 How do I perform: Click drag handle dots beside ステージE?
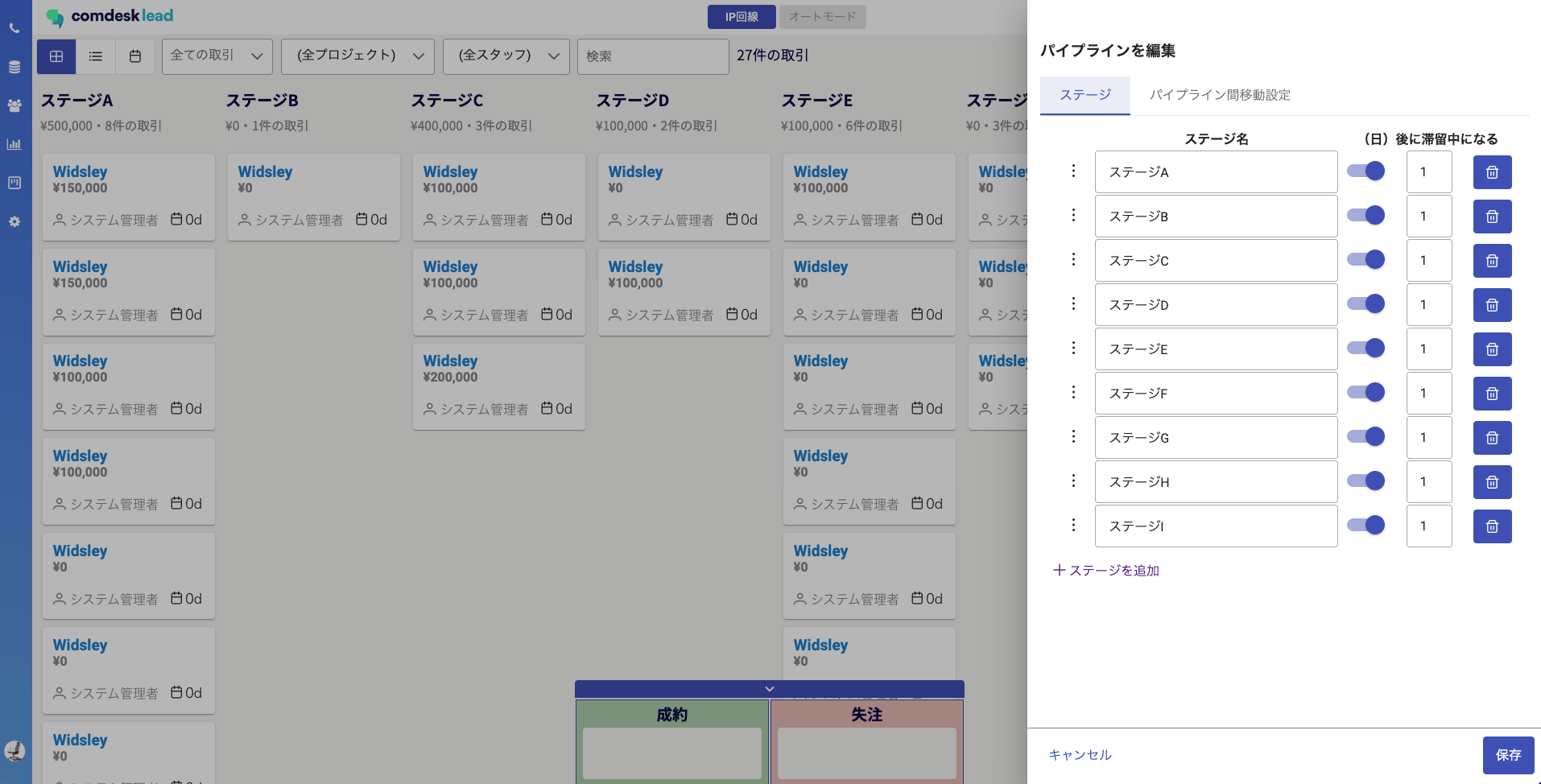(1073, 348)
